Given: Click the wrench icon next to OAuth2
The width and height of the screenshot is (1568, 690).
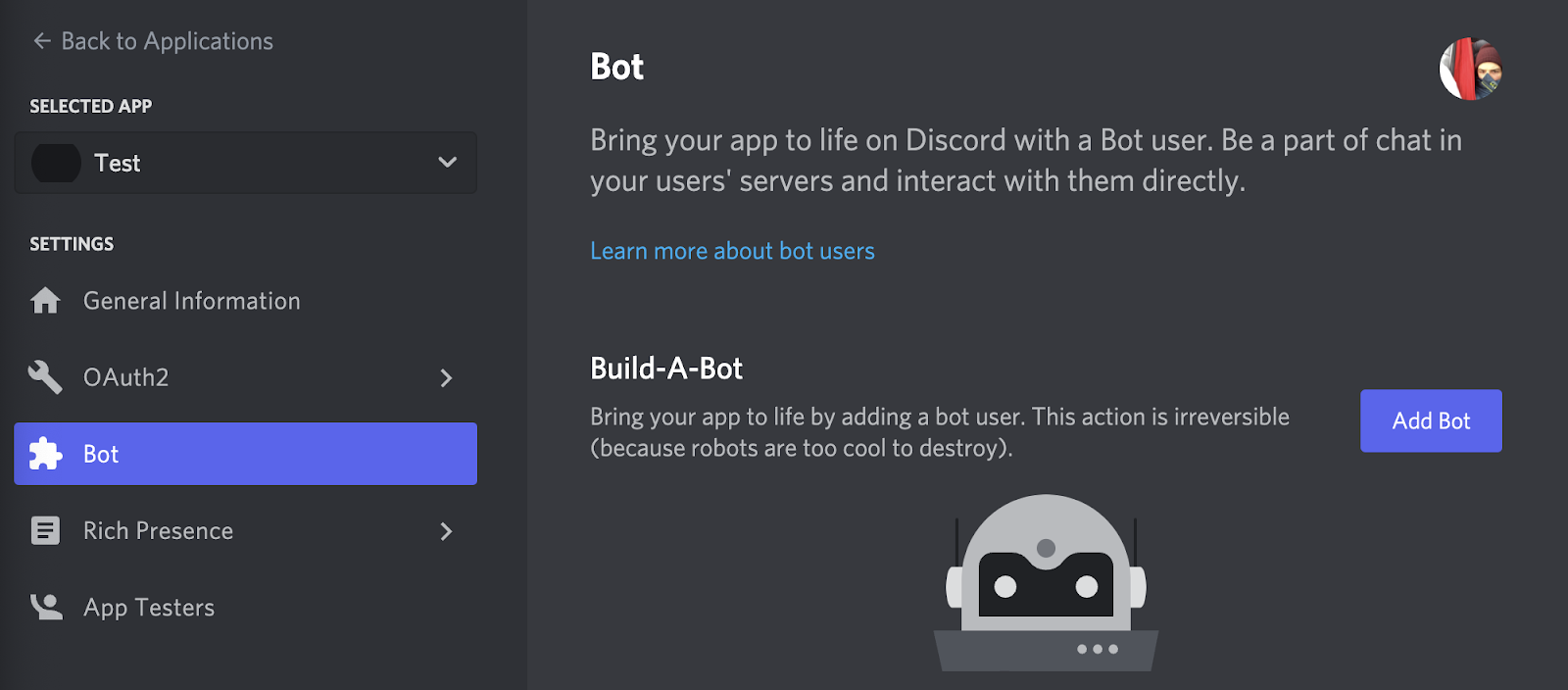Looking at the screenshot, I should pos(45,377).
